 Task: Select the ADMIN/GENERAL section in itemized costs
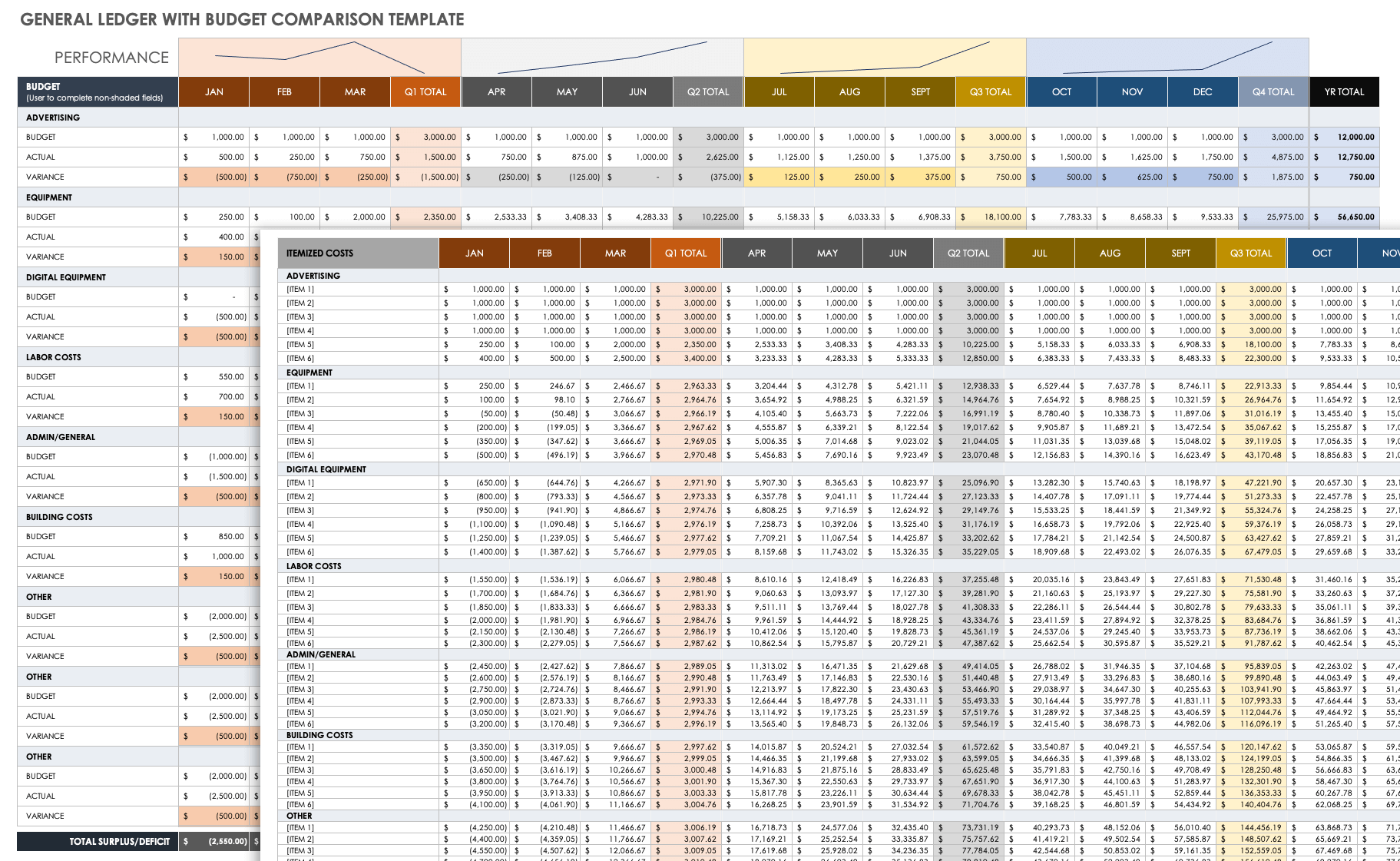pyautogui.click(x=321, y=654)
